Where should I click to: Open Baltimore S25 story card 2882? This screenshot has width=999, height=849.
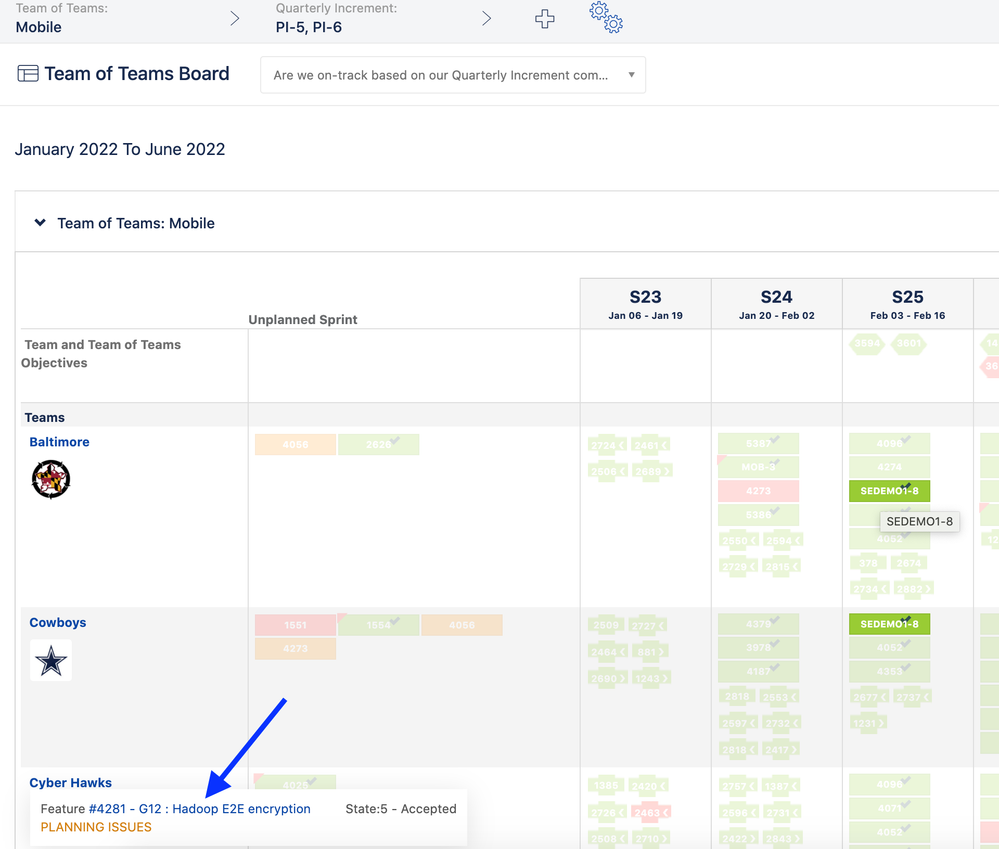914,589
